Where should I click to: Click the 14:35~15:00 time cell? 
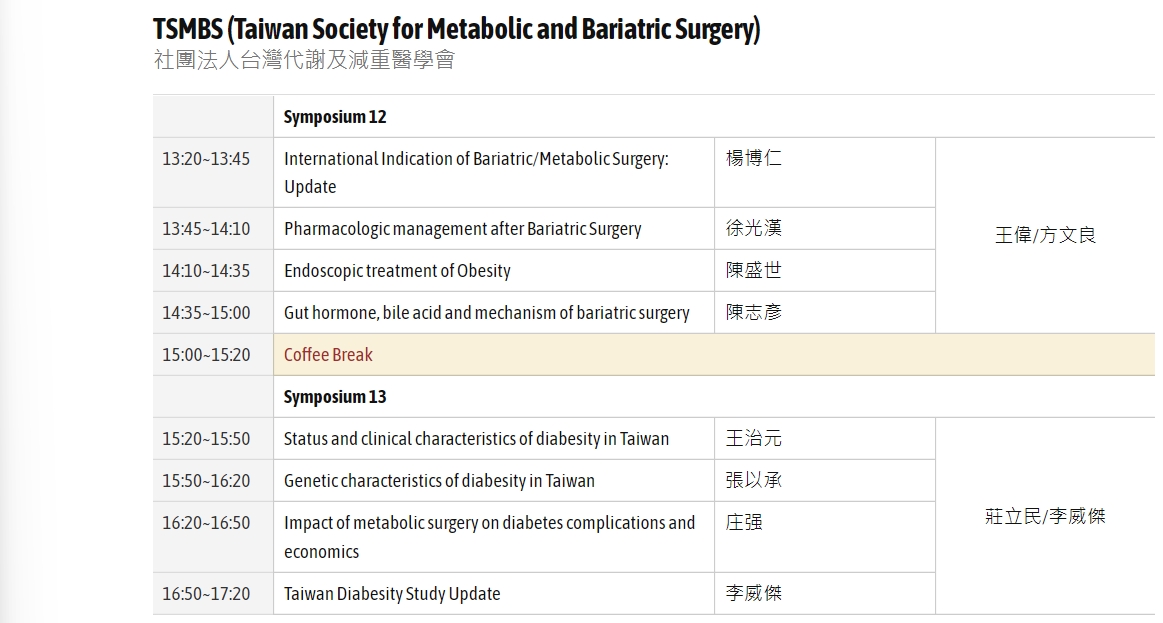206,313
